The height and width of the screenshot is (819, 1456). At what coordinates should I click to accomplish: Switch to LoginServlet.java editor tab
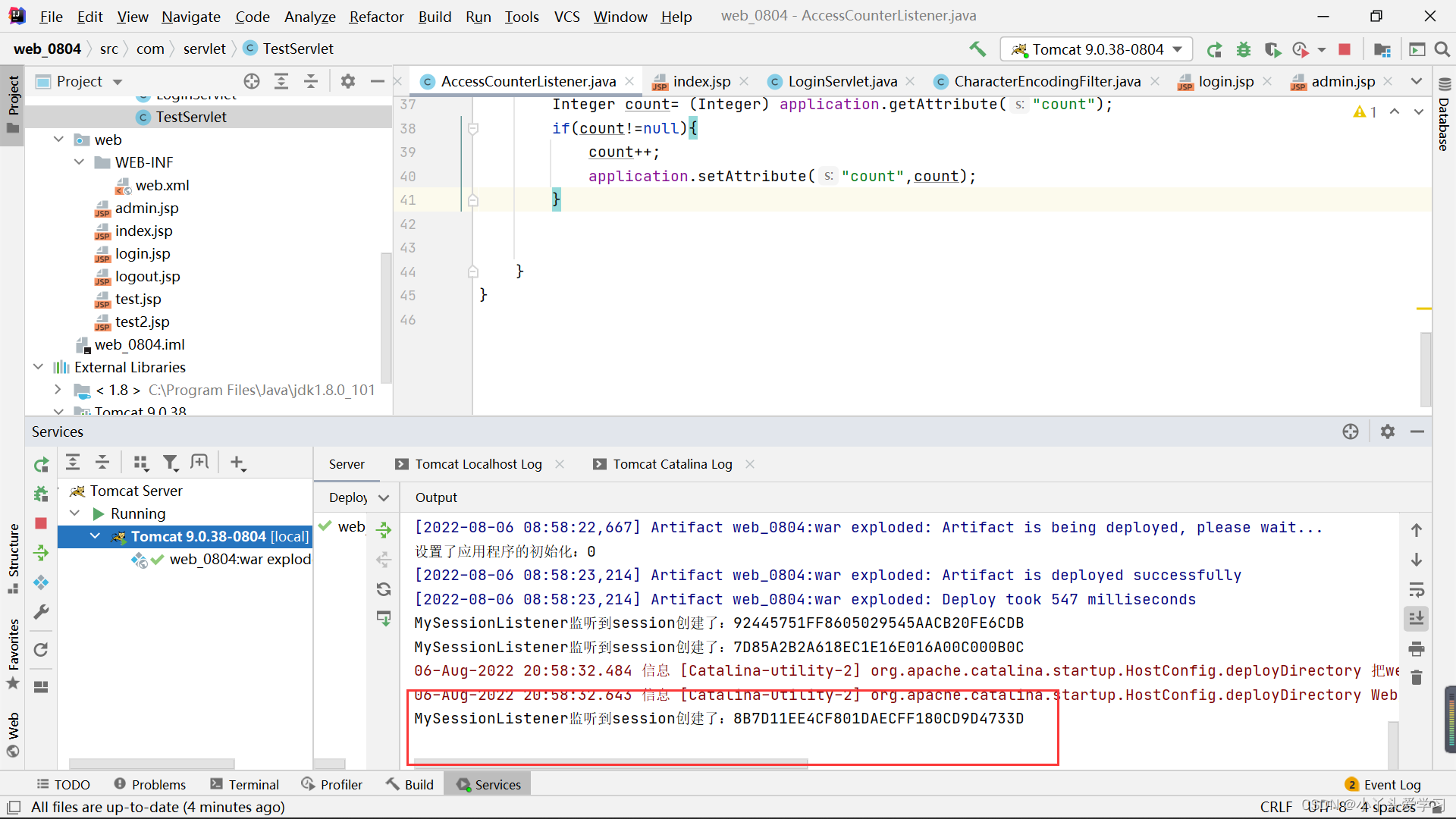[842, 81]
